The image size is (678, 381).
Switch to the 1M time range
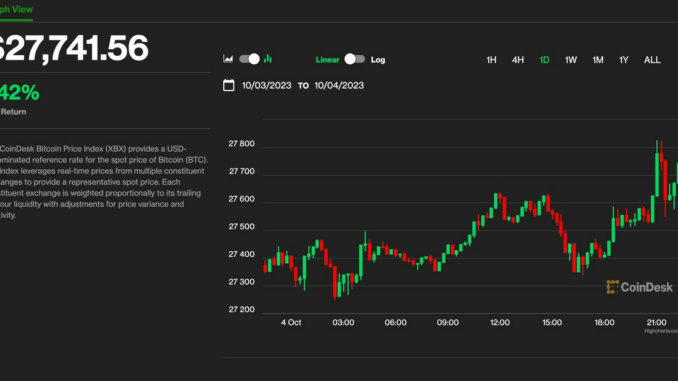[x=598, y=60]
